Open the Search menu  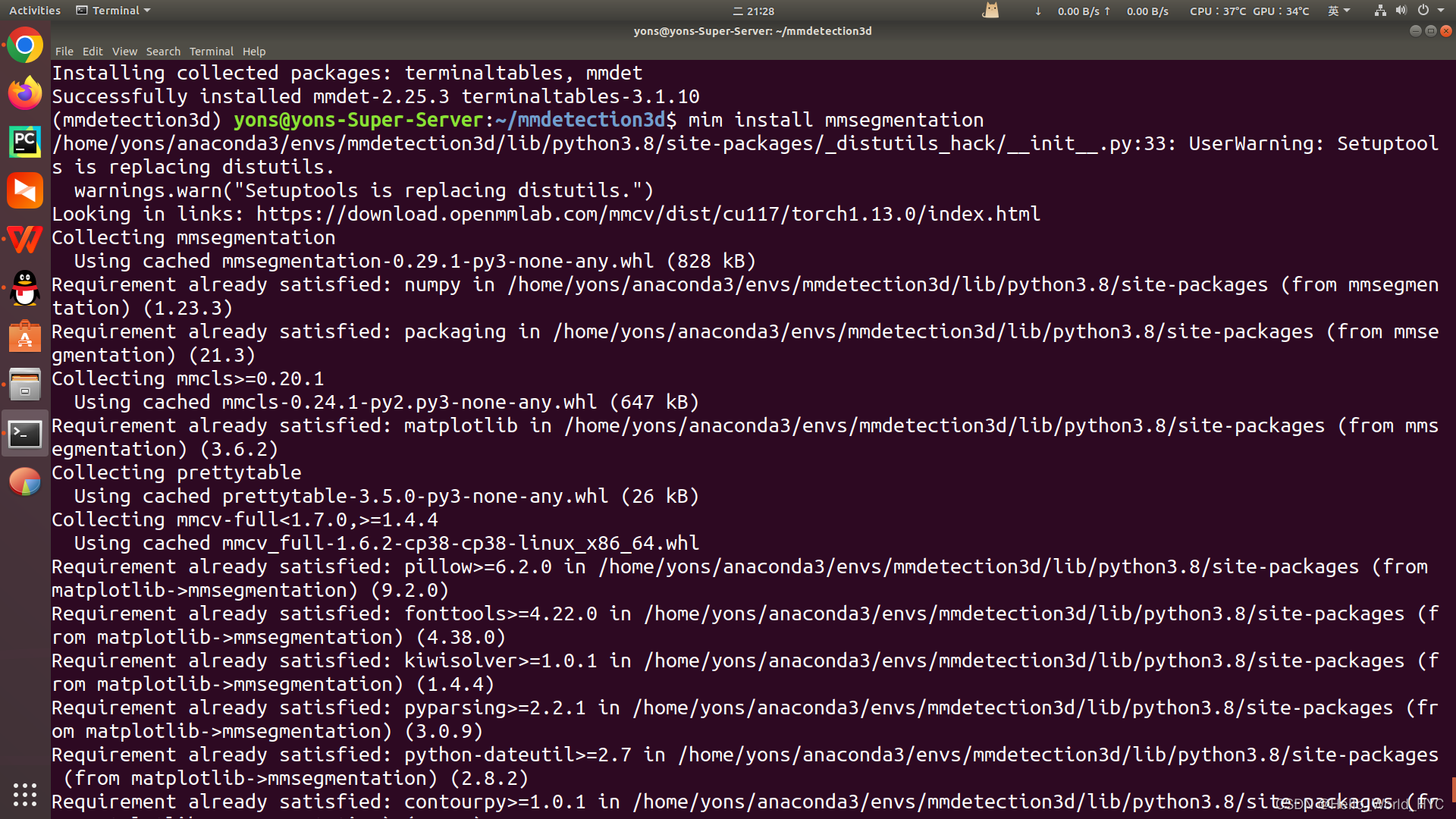pos(163,52)
